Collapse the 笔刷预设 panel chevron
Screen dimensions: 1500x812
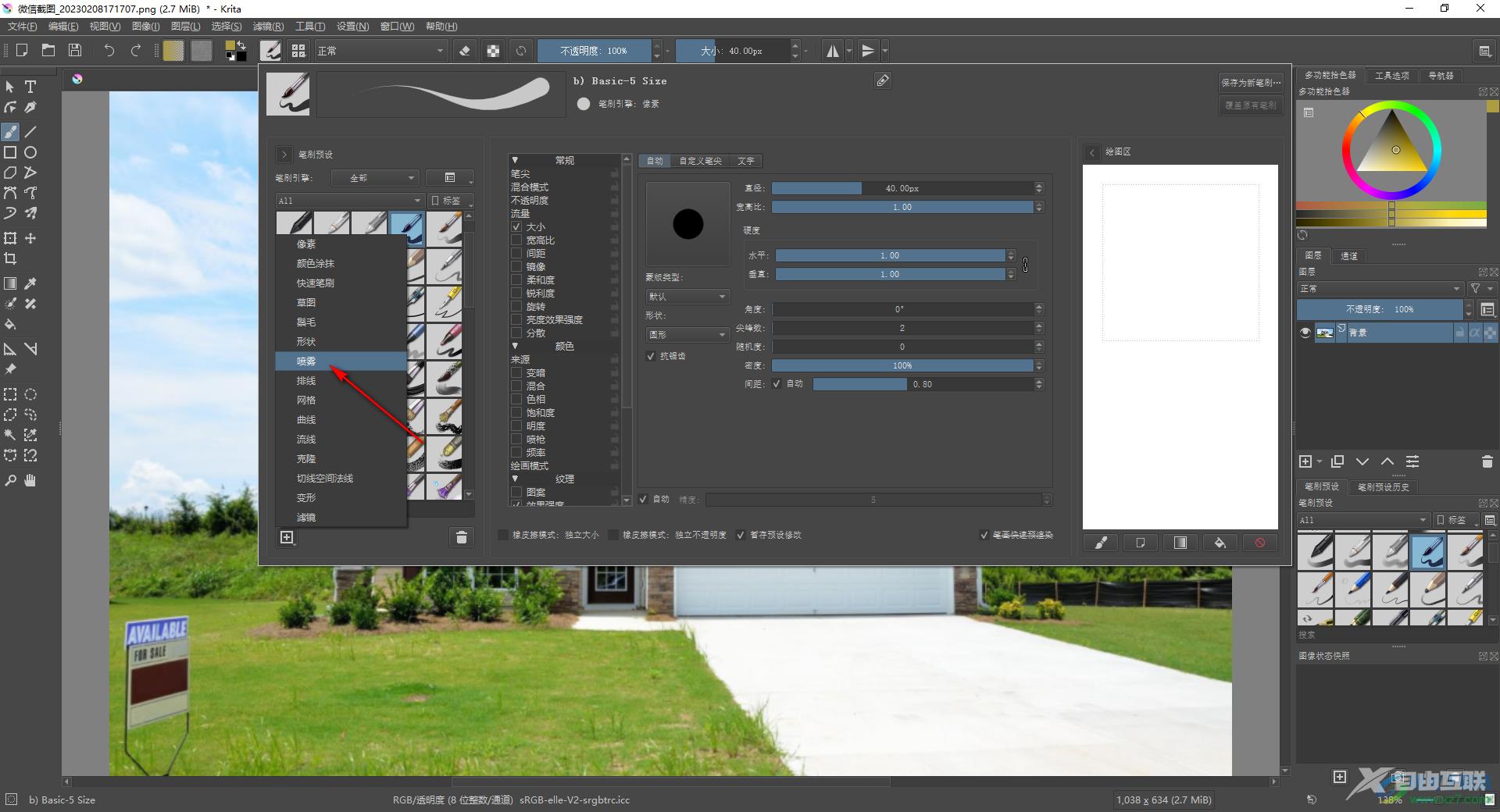(284, 155)
